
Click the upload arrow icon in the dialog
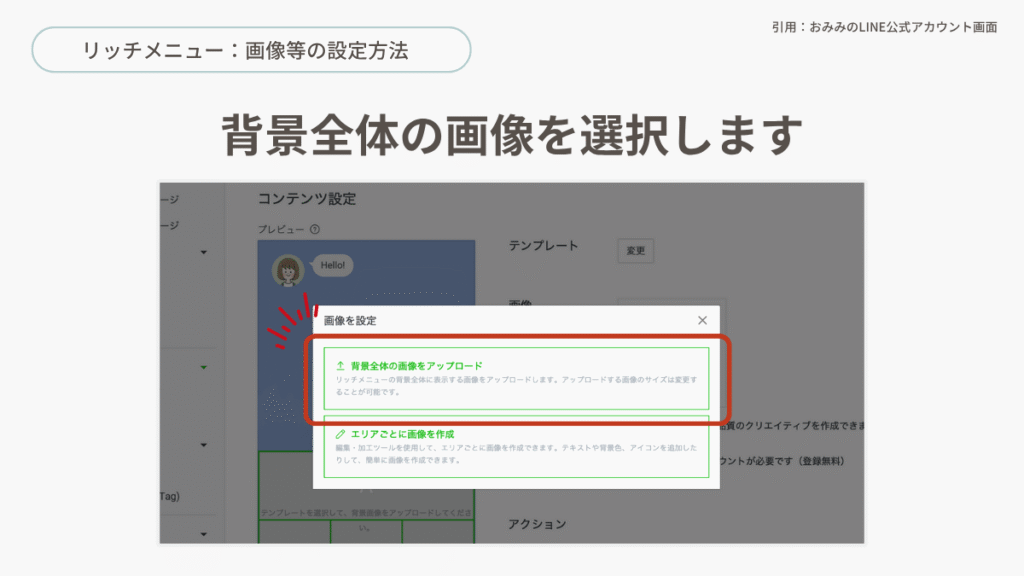[x=341, y=366]
